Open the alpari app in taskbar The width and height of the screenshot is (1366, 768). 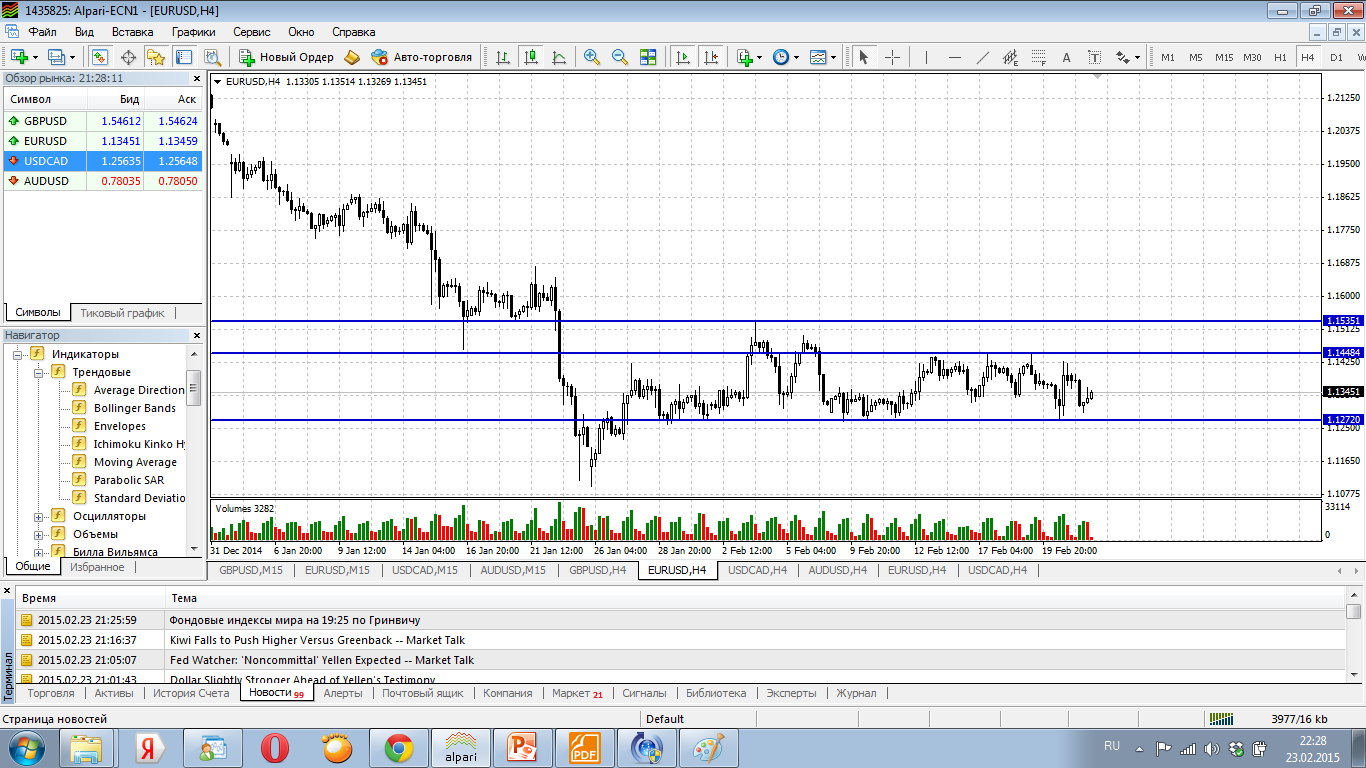[x=460, y=748]
